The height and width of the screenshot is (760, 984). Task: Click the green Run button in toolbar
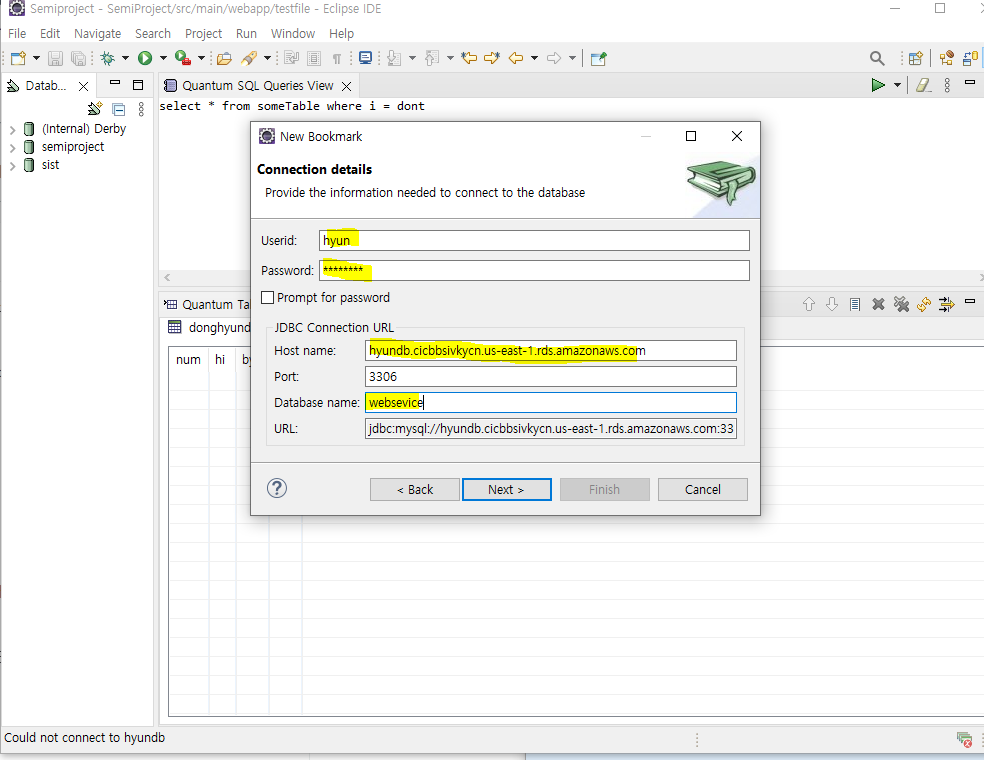click(145, 58)
